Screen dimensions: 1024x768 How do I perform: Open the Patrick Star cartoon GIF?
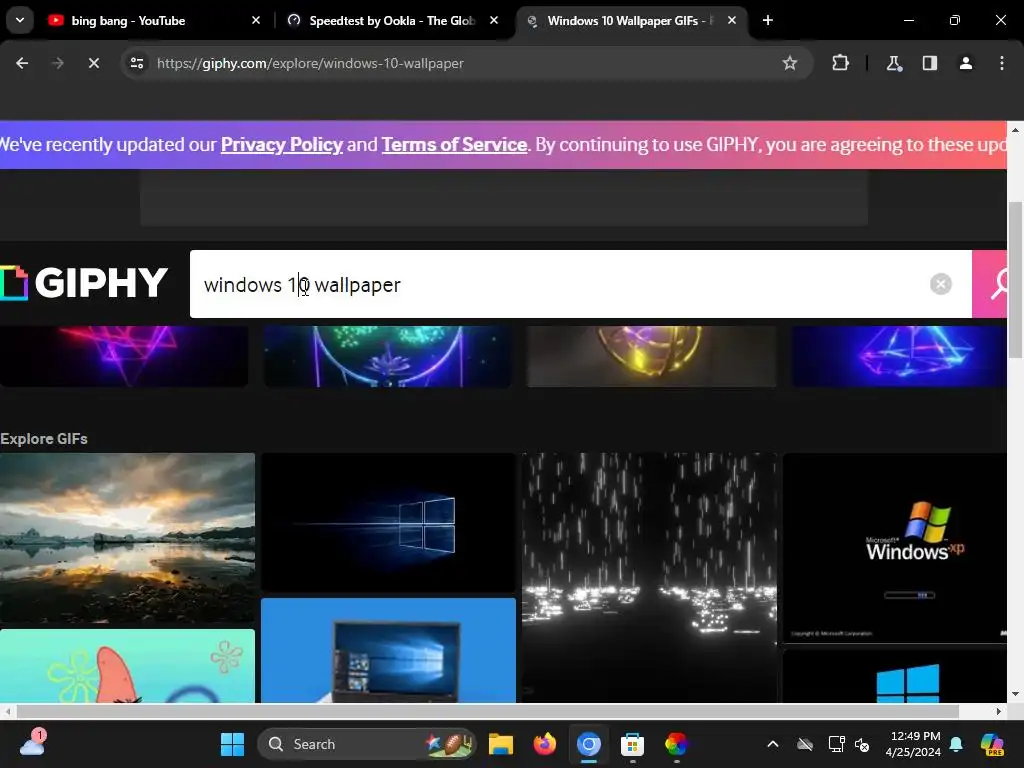click(x=127, y=666)
